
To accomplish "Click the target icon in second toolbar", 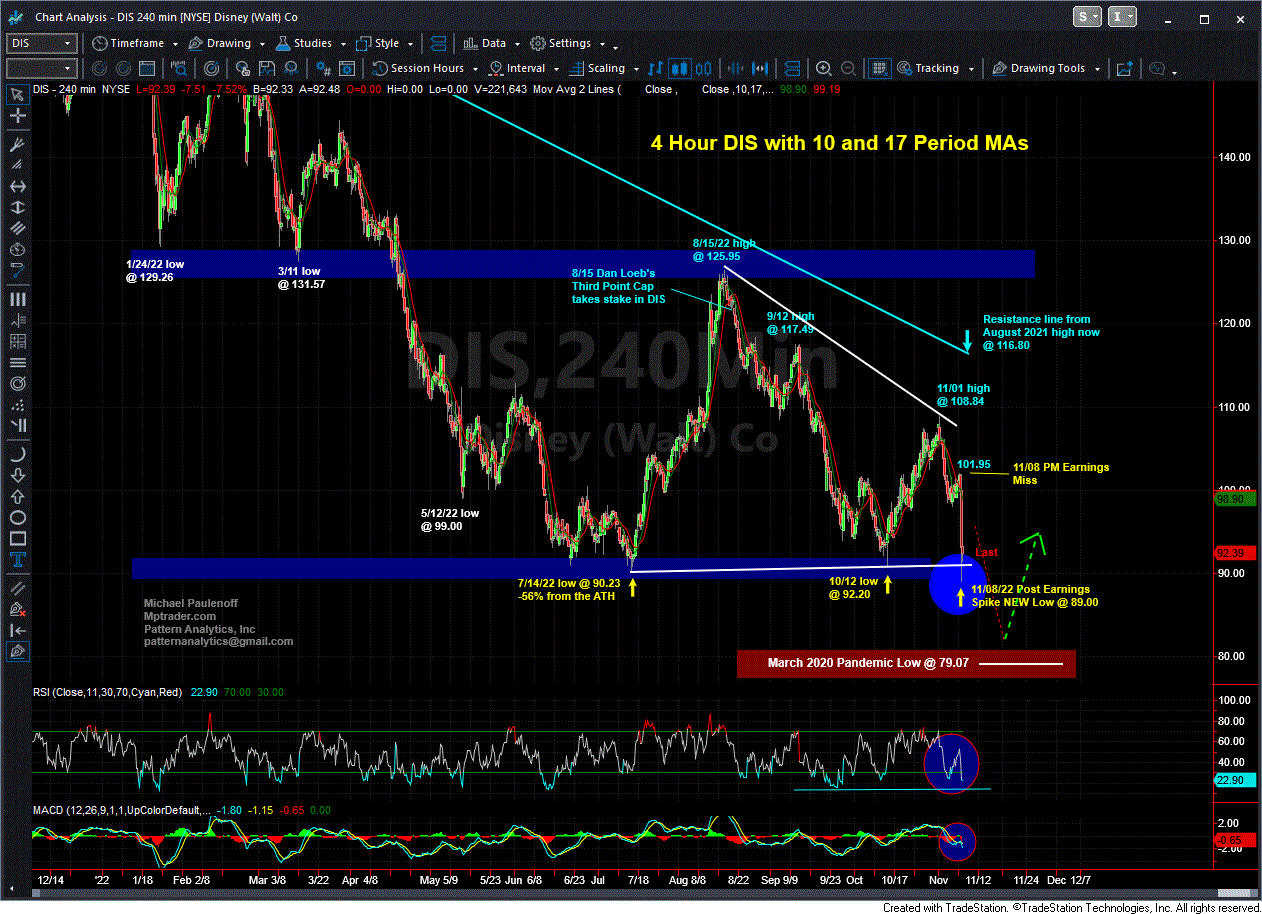I will pyautogui.click(x=211, y=68).
